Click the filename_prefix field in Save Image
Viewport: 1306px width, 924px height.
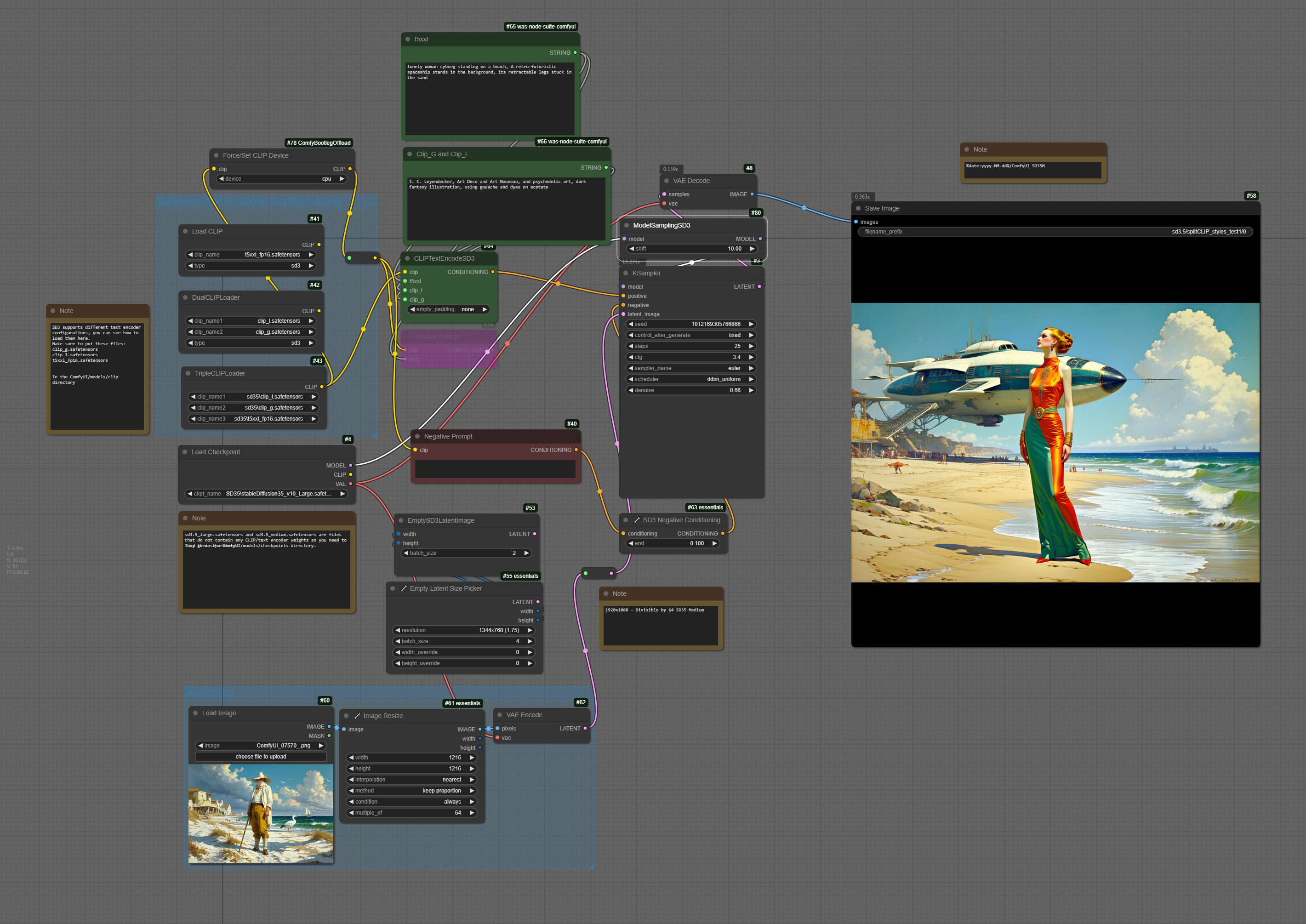[1055, 232]
